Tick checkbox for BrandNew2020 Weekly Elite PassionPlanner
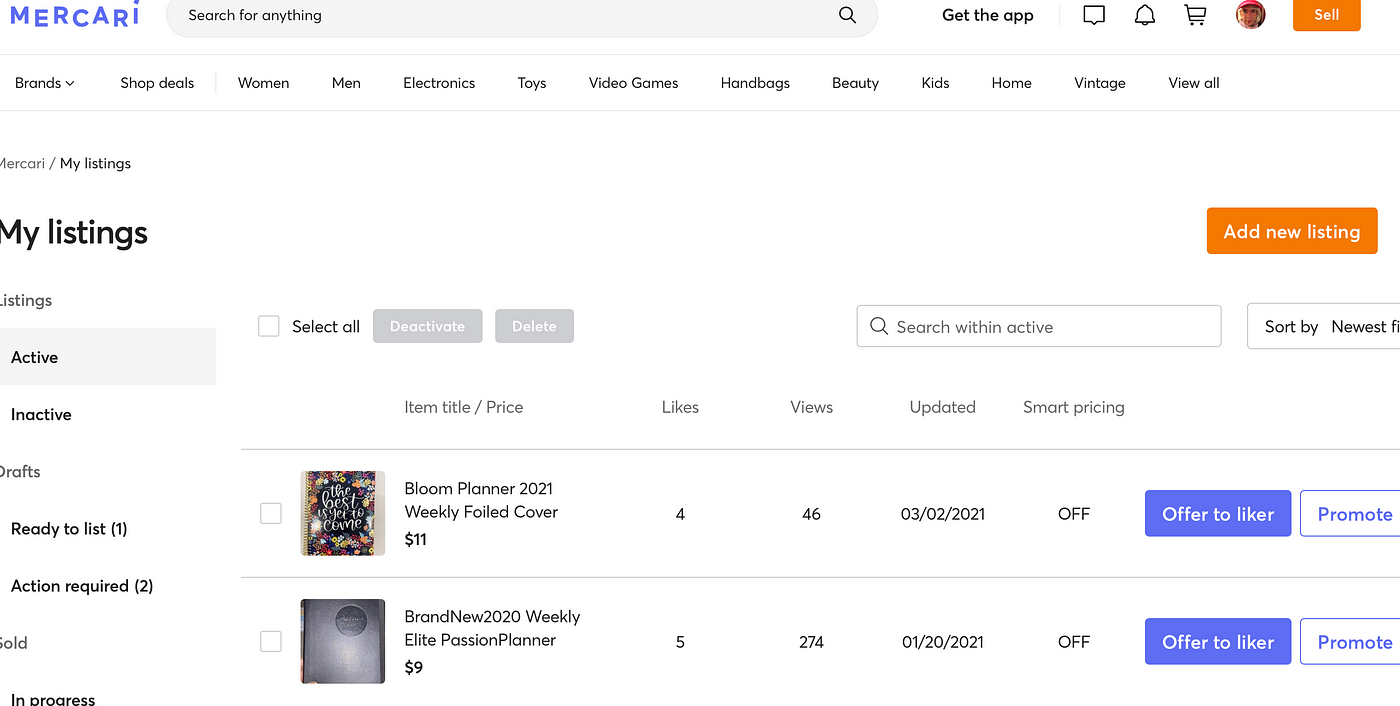Image resolution: width=1400 pixels, height=706 pixels. tap(271, 641)
